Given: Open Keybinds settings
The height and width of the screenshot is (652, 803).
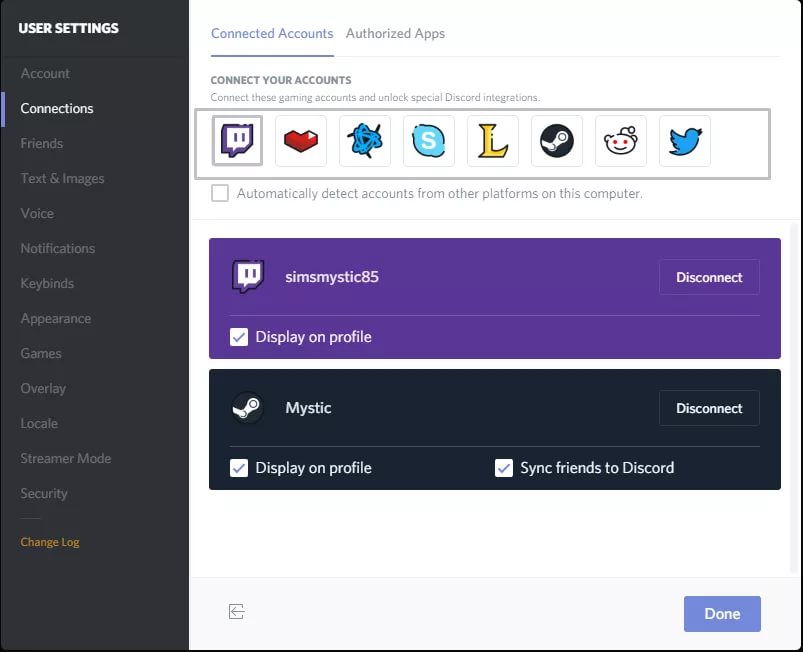Looking at the screenshot, I should [x=47, y=283].
